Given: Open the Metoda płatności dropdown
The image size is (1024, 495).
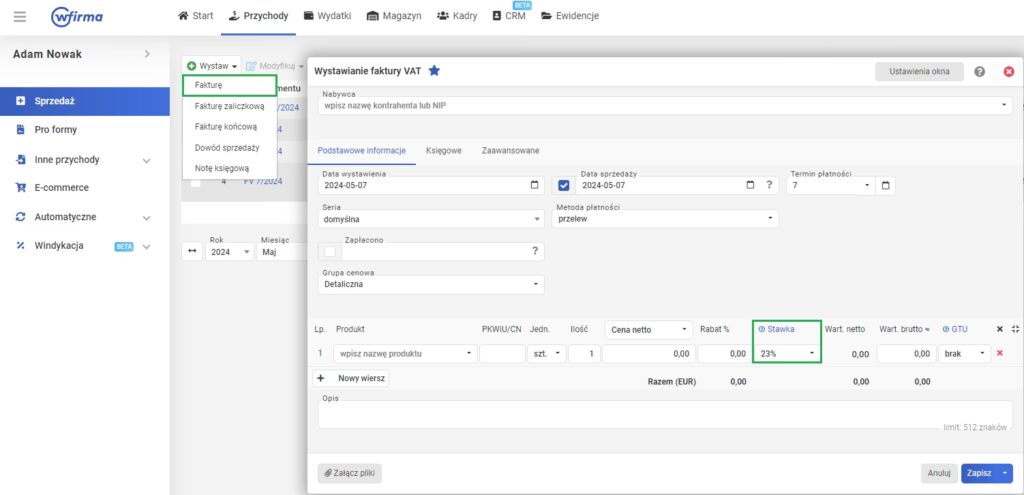Looking at the screenshot, I should [664, 218].
